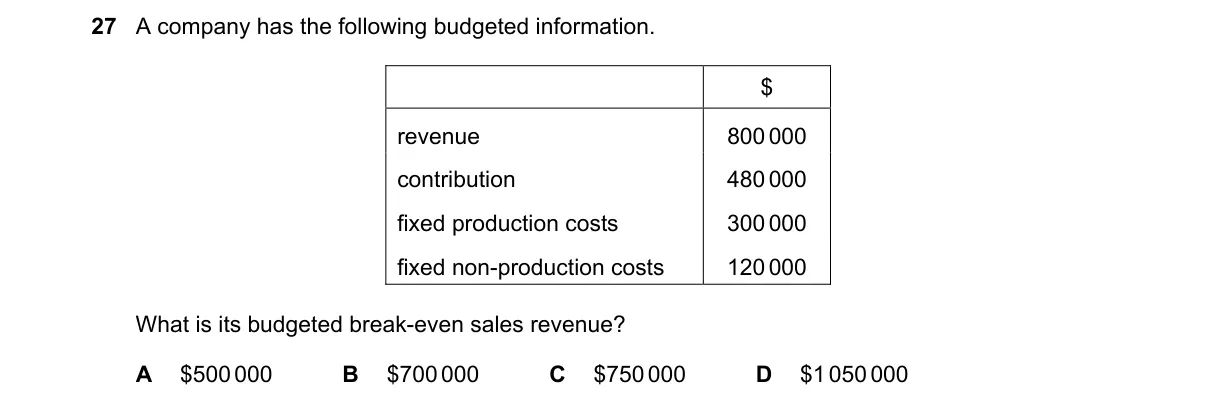Click the letter B answer label
The width and height of the screenshot is (1216, 408).
pos(350,375)
